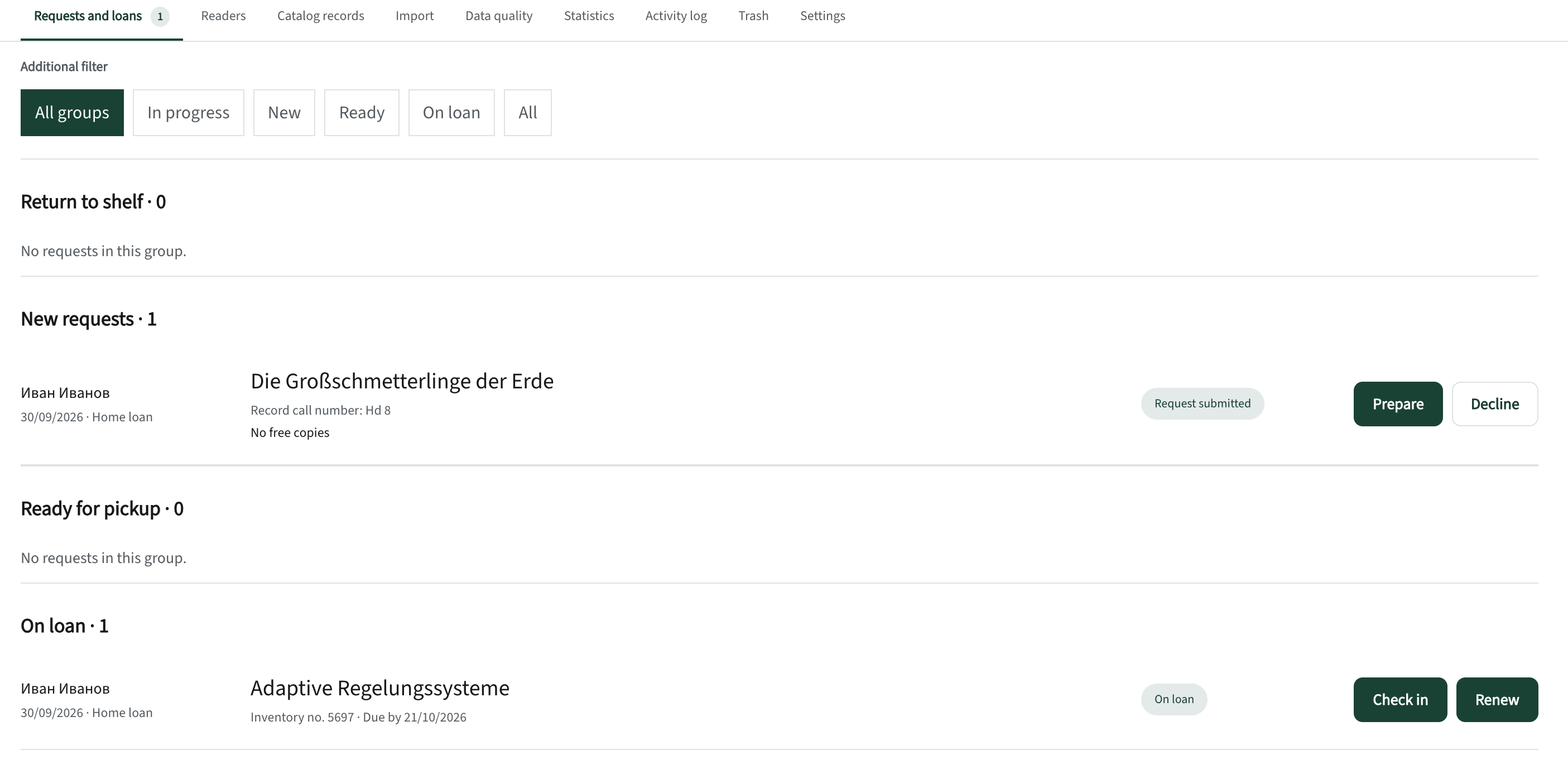Check in Adaptive Regelungssysteme
The width and height of the screenshot is (1568, 779).
[x=1400, y=700]
